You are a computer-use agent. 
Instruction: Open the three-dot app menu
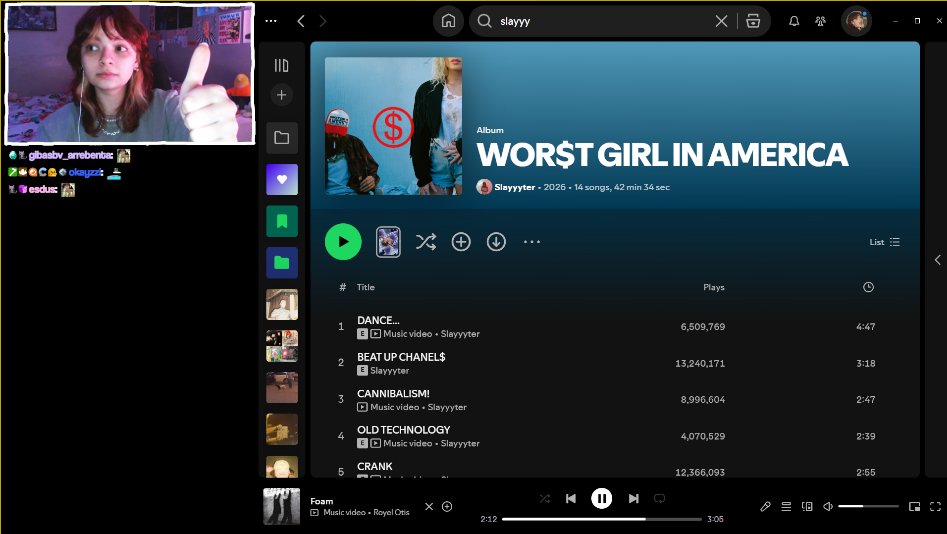[x=271, y=21]
